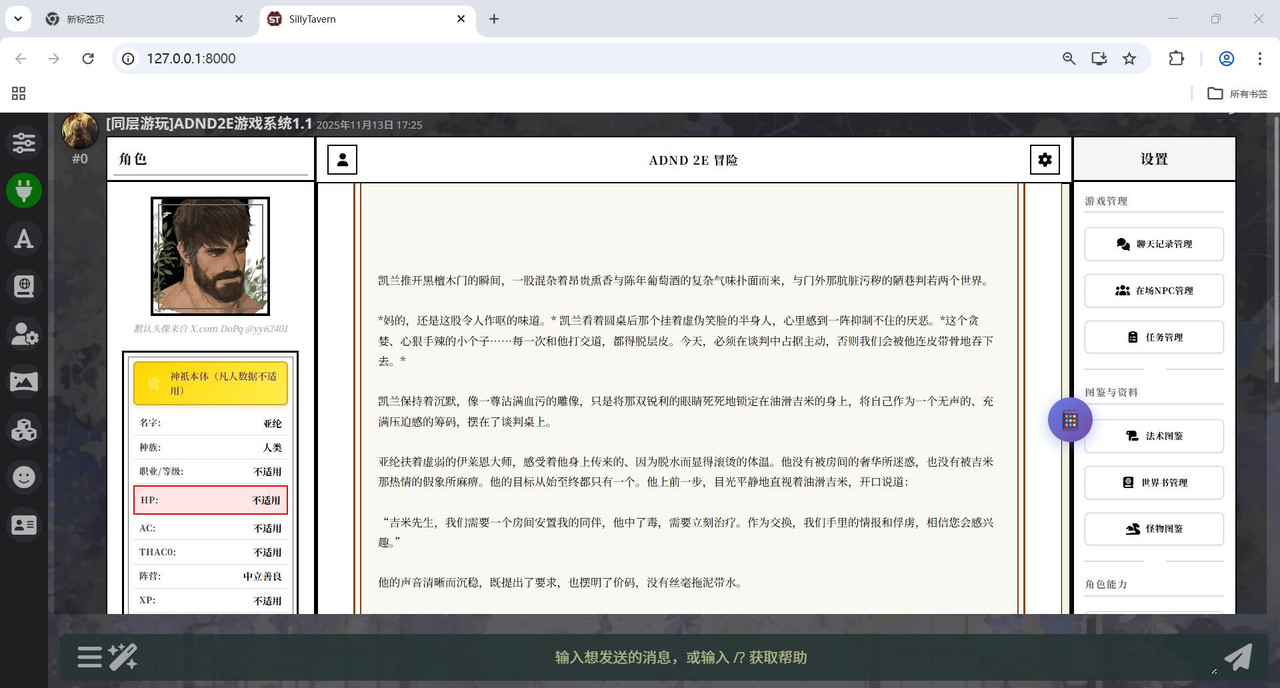Open the browser extensions puzzle icon
Image resolution: width=1280 pixels, height=688 pixels.
click(x=1177, y=59)
